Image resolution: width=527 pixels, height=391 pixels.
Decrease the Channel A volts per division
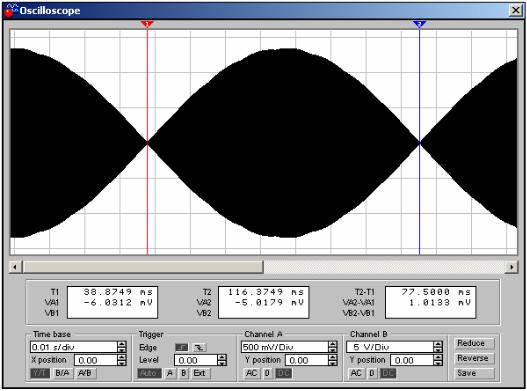point(332,350)
